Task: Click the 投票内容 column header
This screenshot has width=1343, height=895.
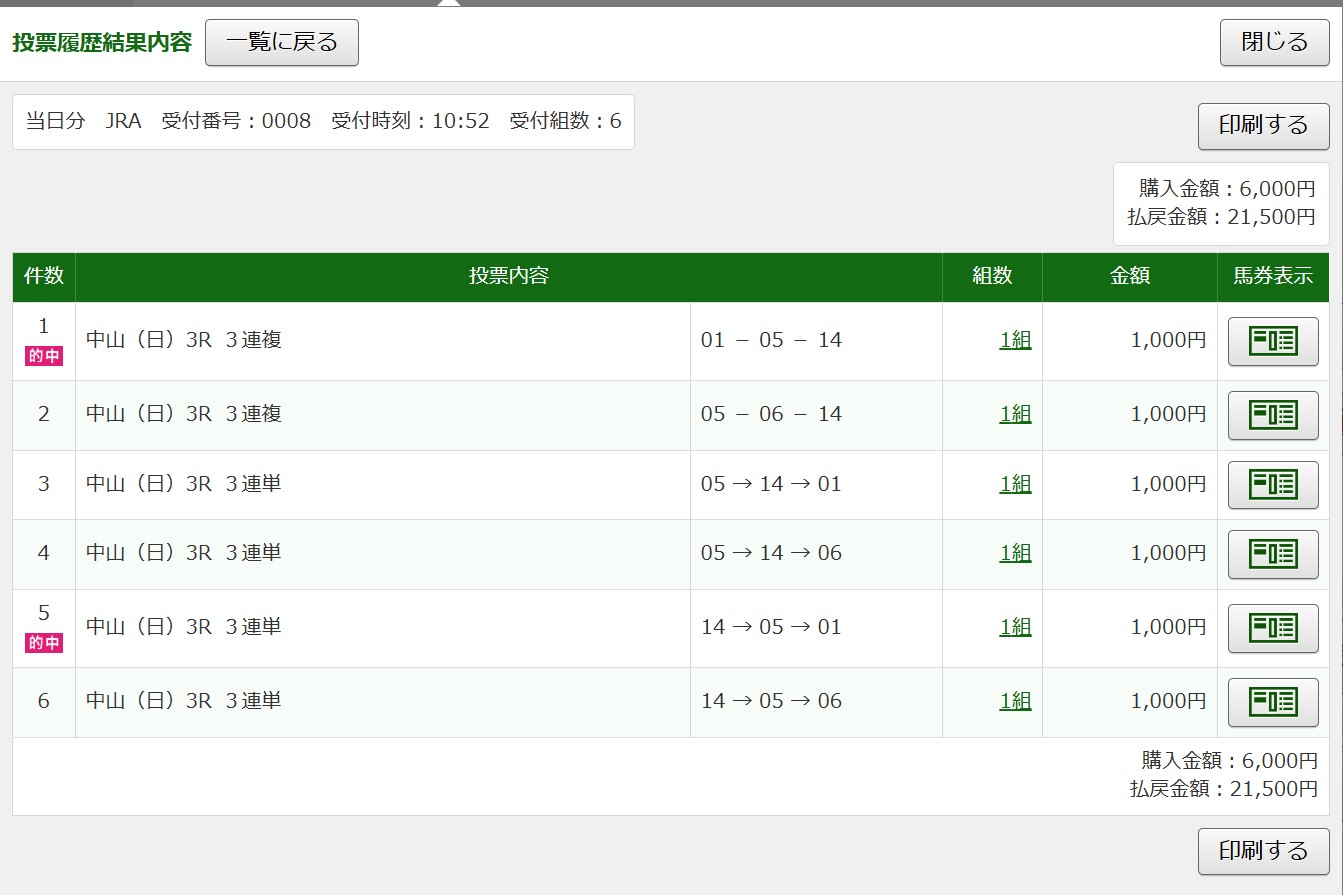Action: click(x=508, y=277)
